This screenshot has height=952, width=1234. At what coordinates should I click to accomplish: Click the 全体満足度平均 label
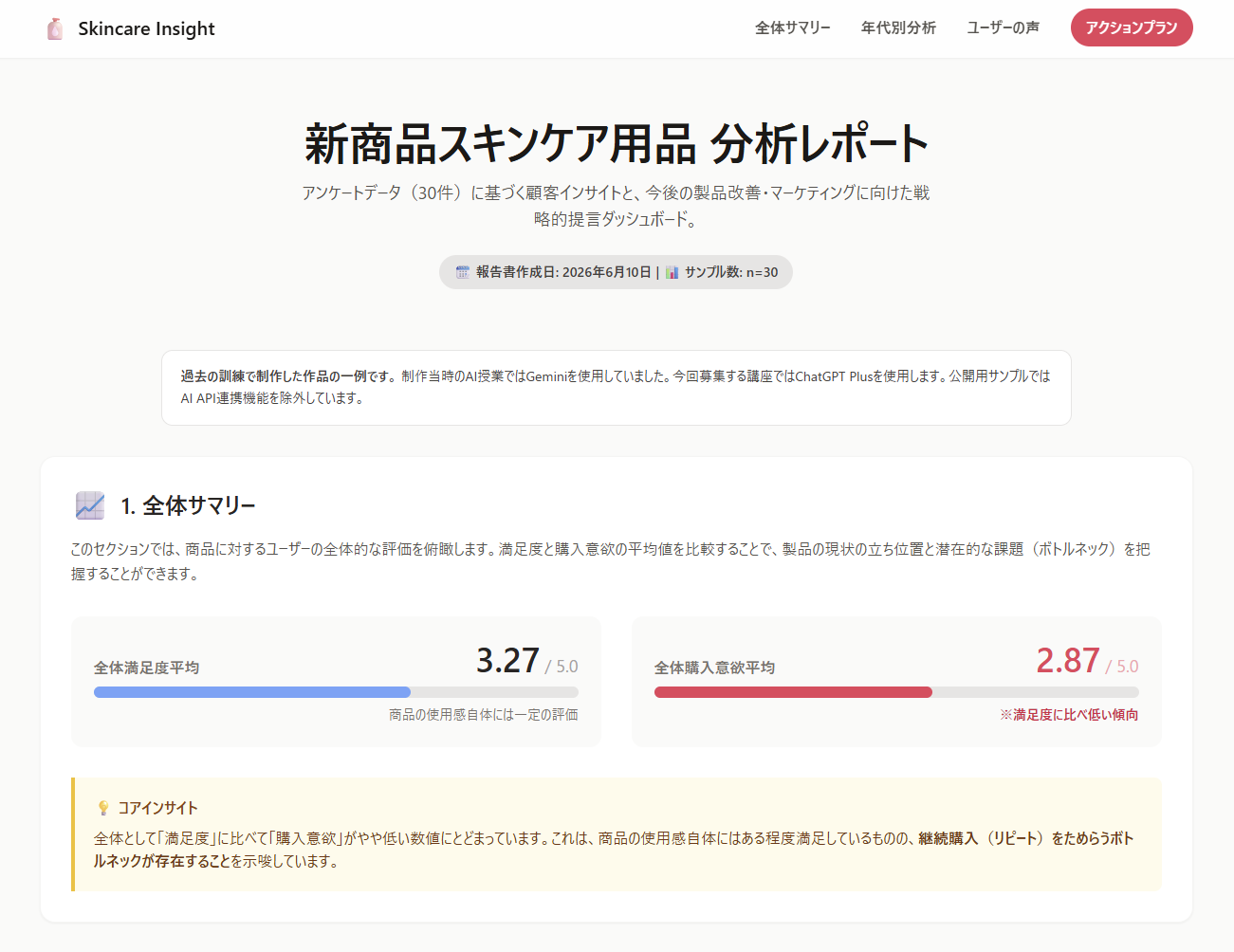coord(146,668)
